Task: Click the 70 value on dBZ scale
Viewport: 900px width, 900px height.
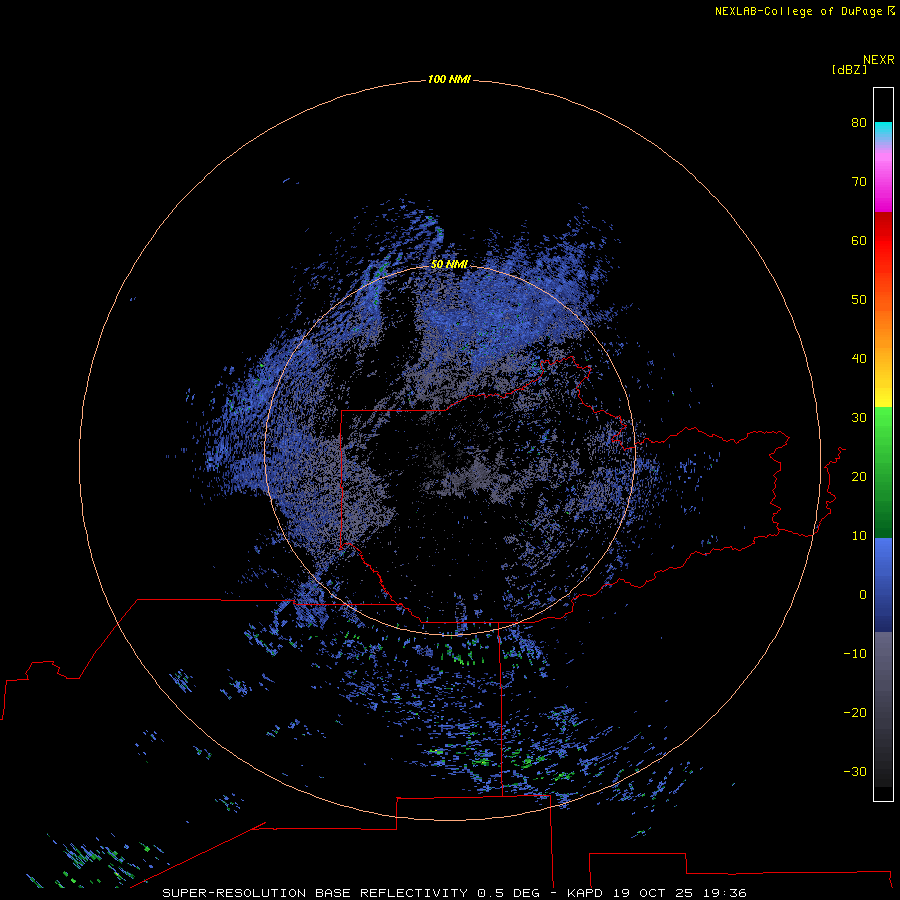Action: pyautogui.click(x=859, y=182)
